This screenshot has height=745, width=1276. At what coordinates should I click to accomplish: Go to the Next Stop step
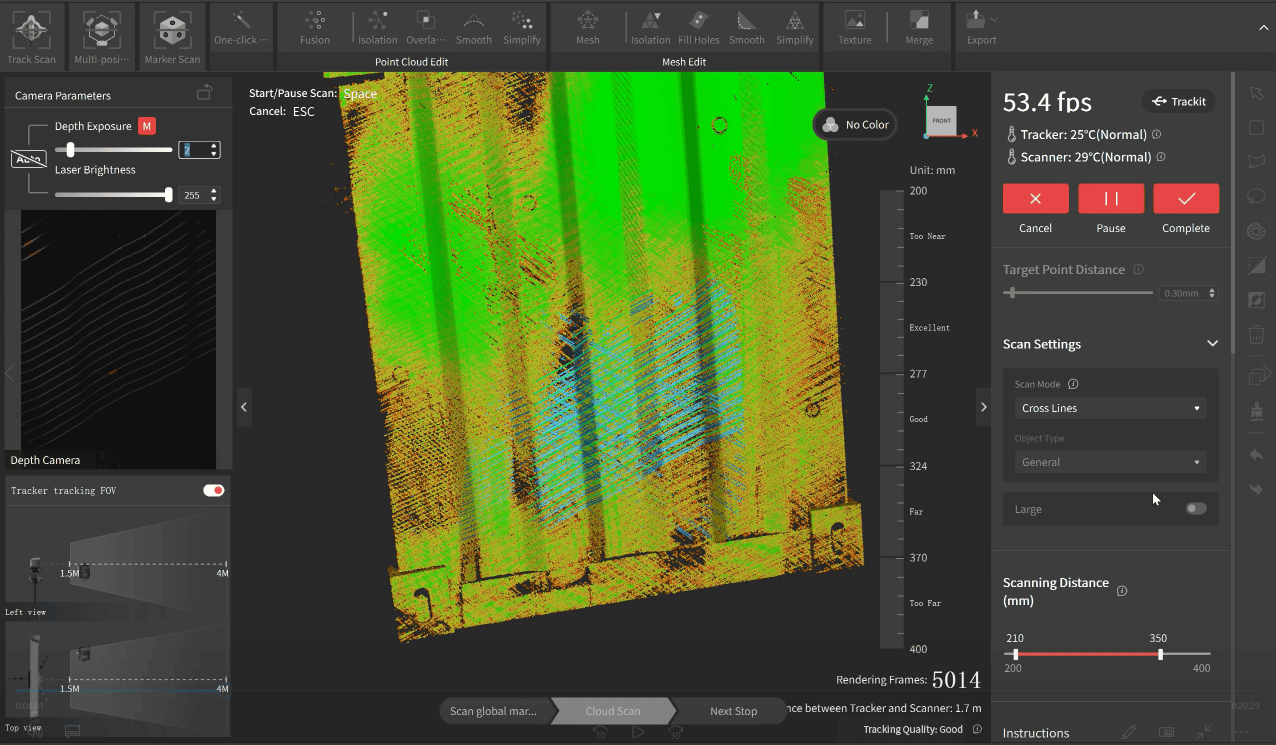pyautogui.click(x=733, y=711)
